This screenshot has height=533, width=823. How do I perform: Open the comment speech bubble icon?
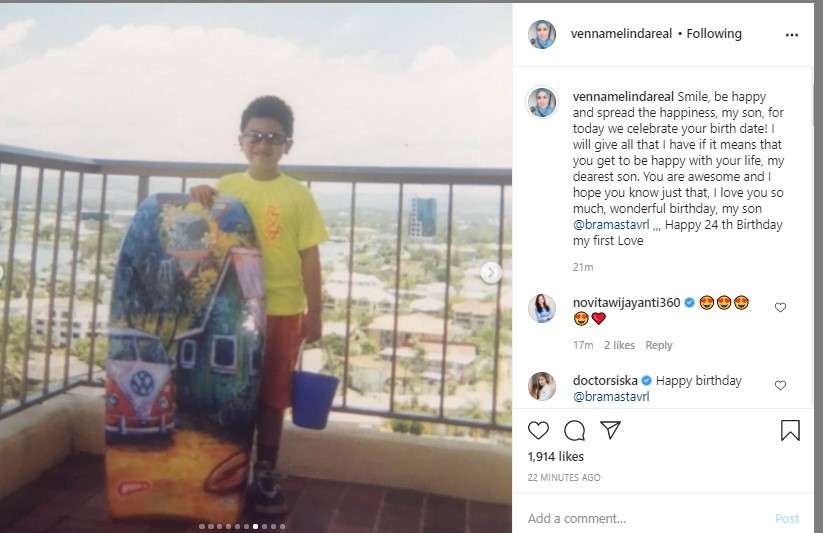click(x=574, y=431)
